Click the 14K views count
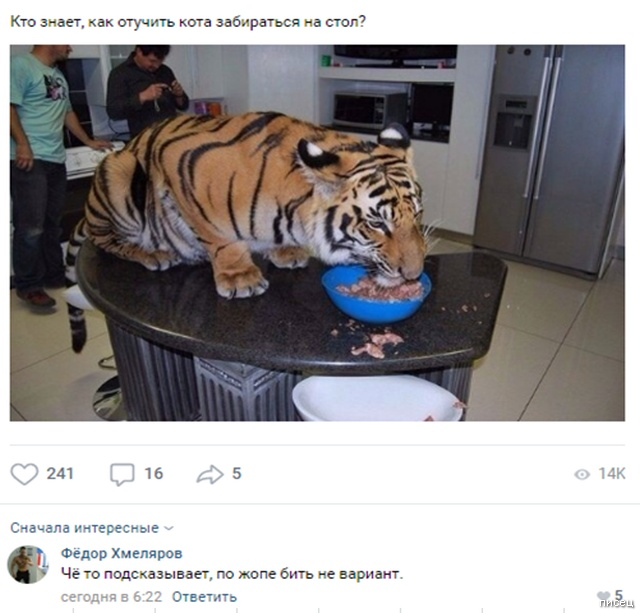Screen dimensions: 640x613 [x=611, y=474]
